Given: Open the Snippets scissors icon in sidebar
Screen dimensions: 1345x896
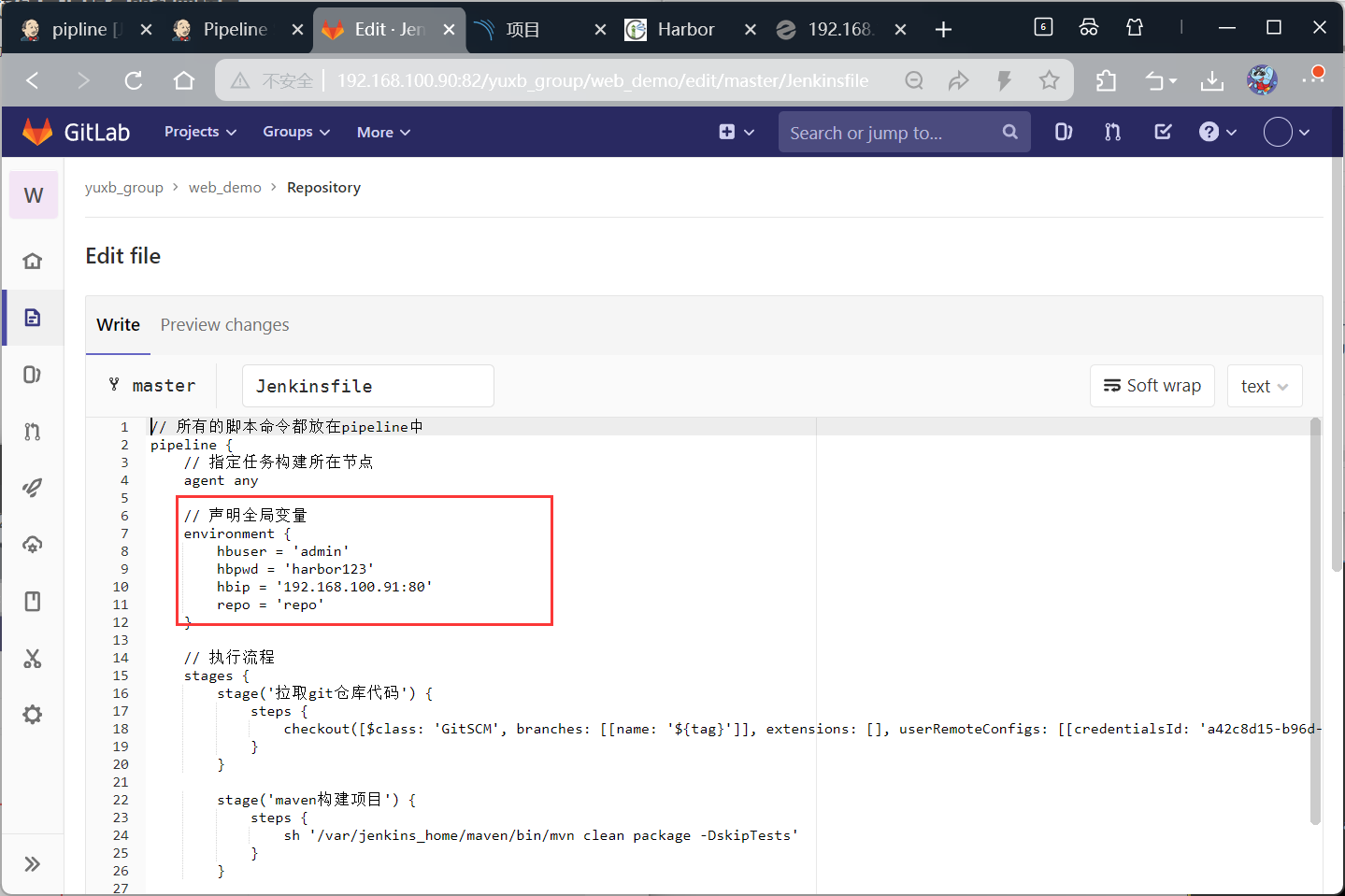Looking at the screenshot, I should (x=33, y=659).
